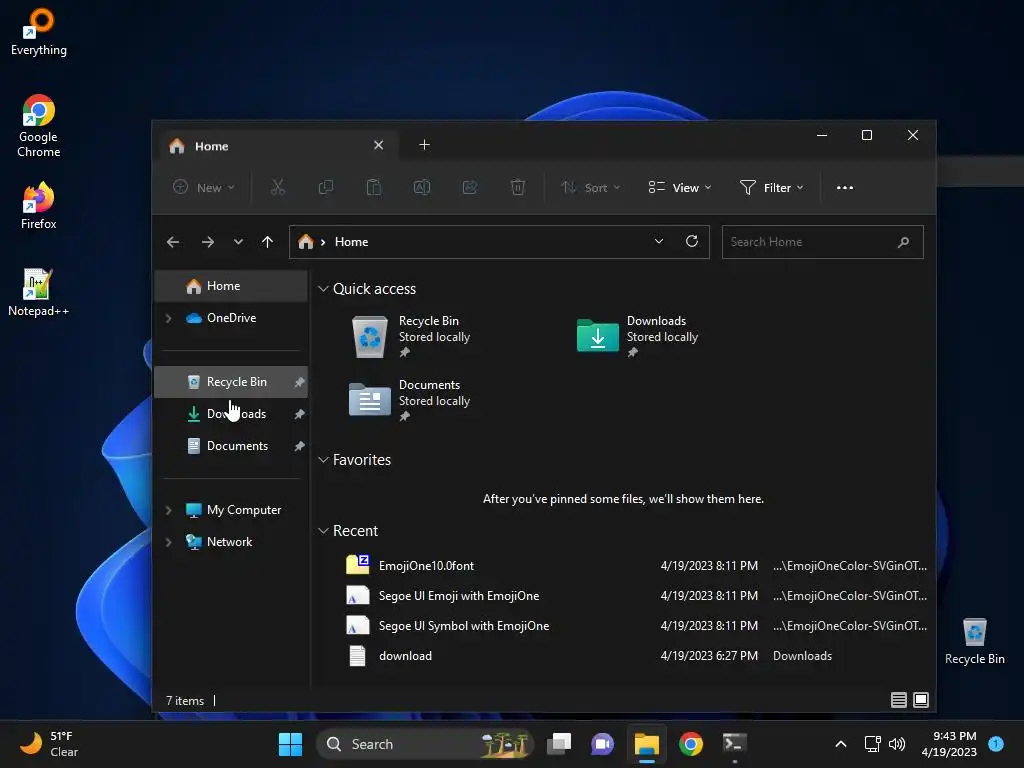Open Documents folder tile in Quick access
The height and width of the screenshot is (768, 1024).
click(411, 400)
